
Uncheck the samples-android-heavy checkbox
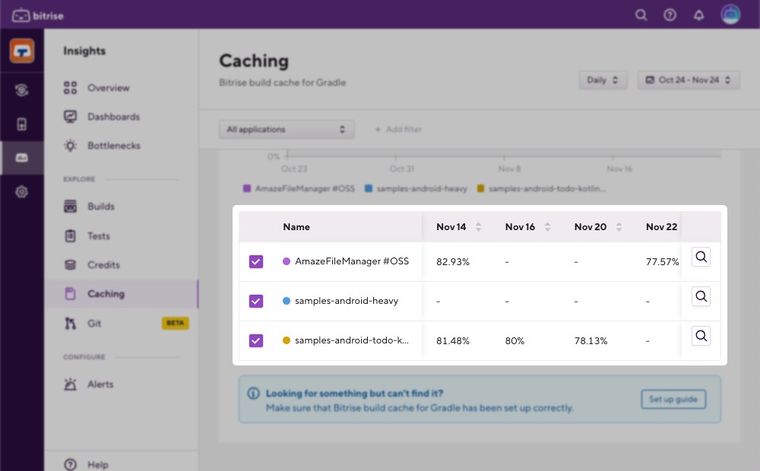click(256, 301)
